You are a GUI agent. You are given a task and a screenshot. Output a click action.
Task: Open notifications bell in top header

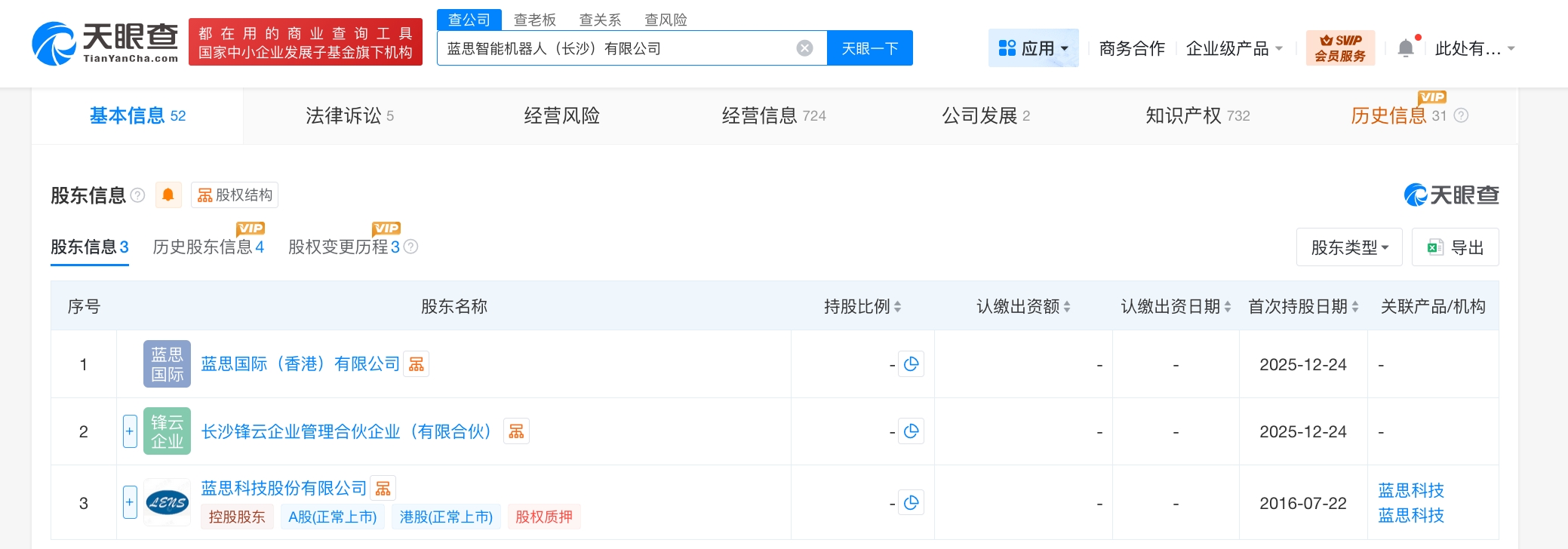coord(1405,48)
